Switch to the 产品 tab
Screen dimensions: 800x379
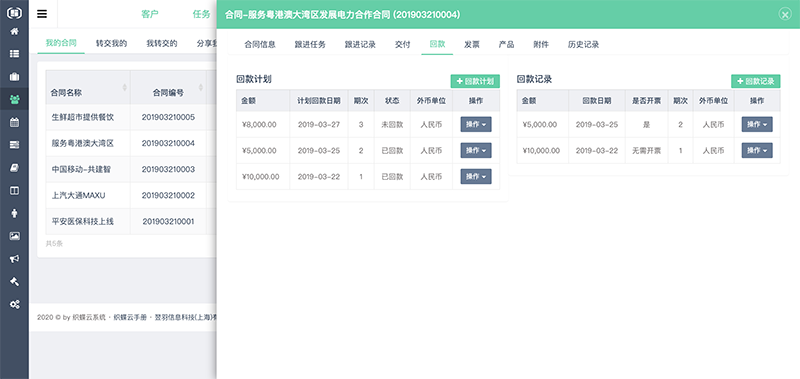tap(506, 44)
